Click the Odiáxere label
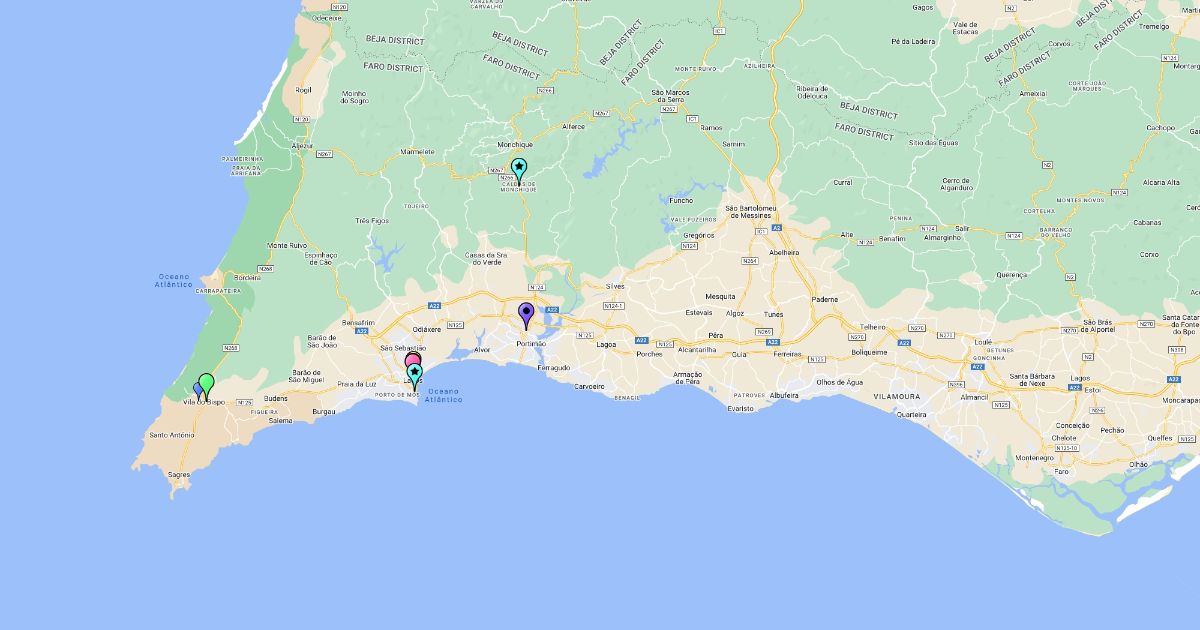Screen dimensions: 1200x630 click(426, 329)
